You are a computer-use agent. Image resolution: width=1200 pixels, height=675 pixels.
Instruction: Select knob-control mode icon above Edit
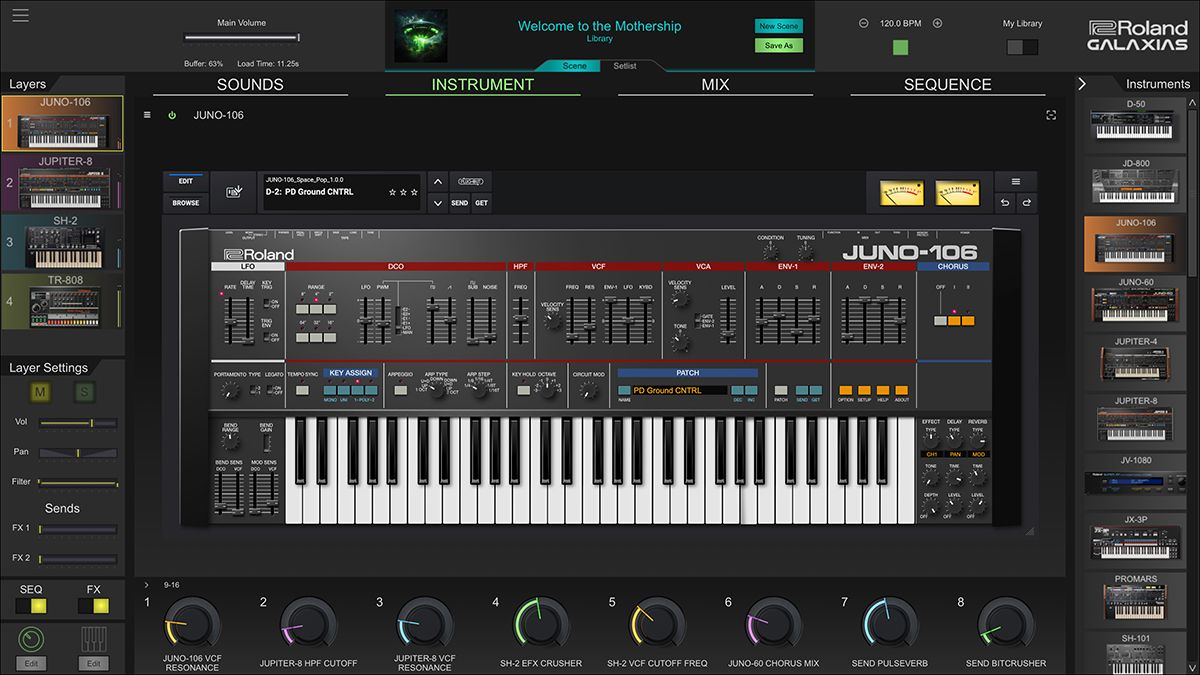pyautogui.click(x=32, y=639)
